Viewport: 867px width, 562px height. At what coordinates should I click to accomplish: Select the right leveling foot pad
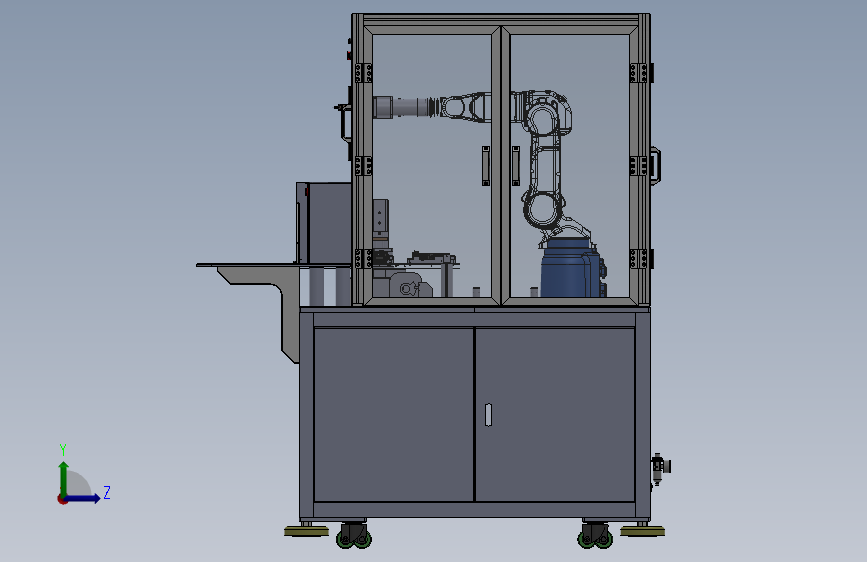pyautogui.click(x=643, y=532)
